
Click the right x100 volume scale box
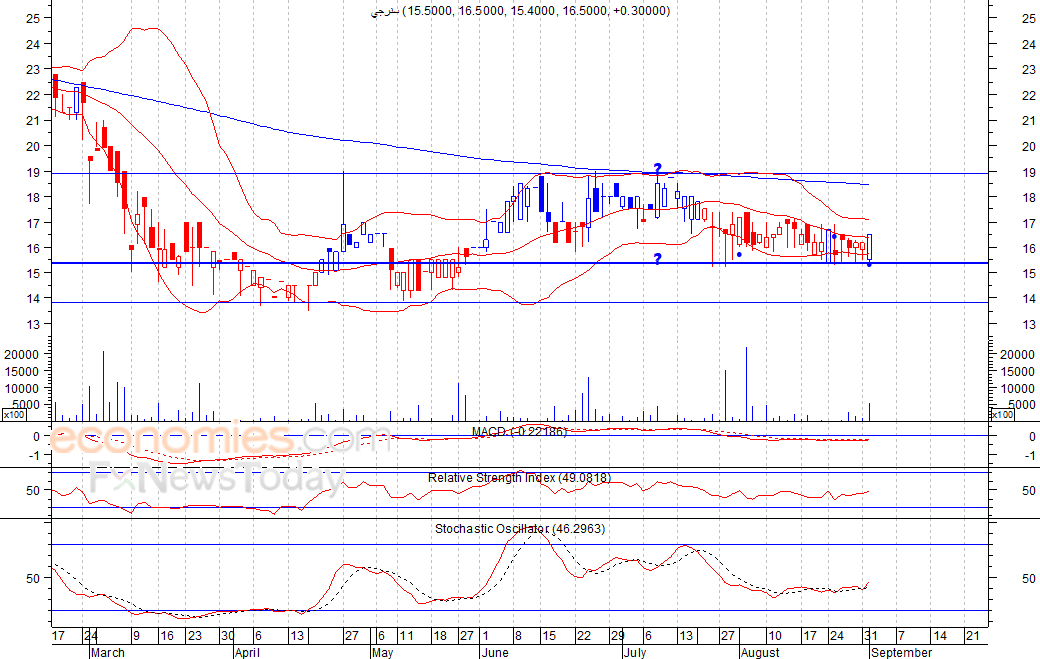tap(1001, 414)
